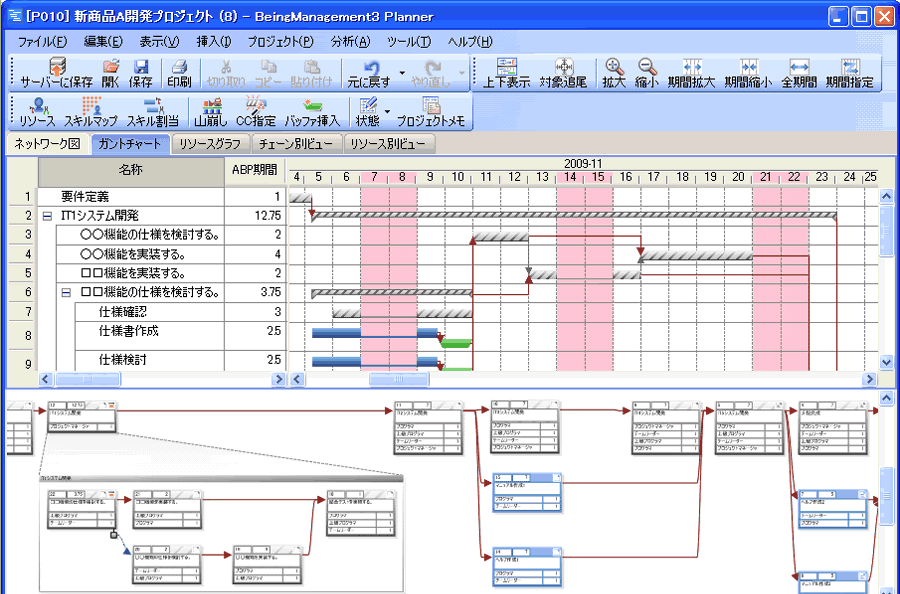
Task: Open the ツール menu
Action: (x=409, y=42)
